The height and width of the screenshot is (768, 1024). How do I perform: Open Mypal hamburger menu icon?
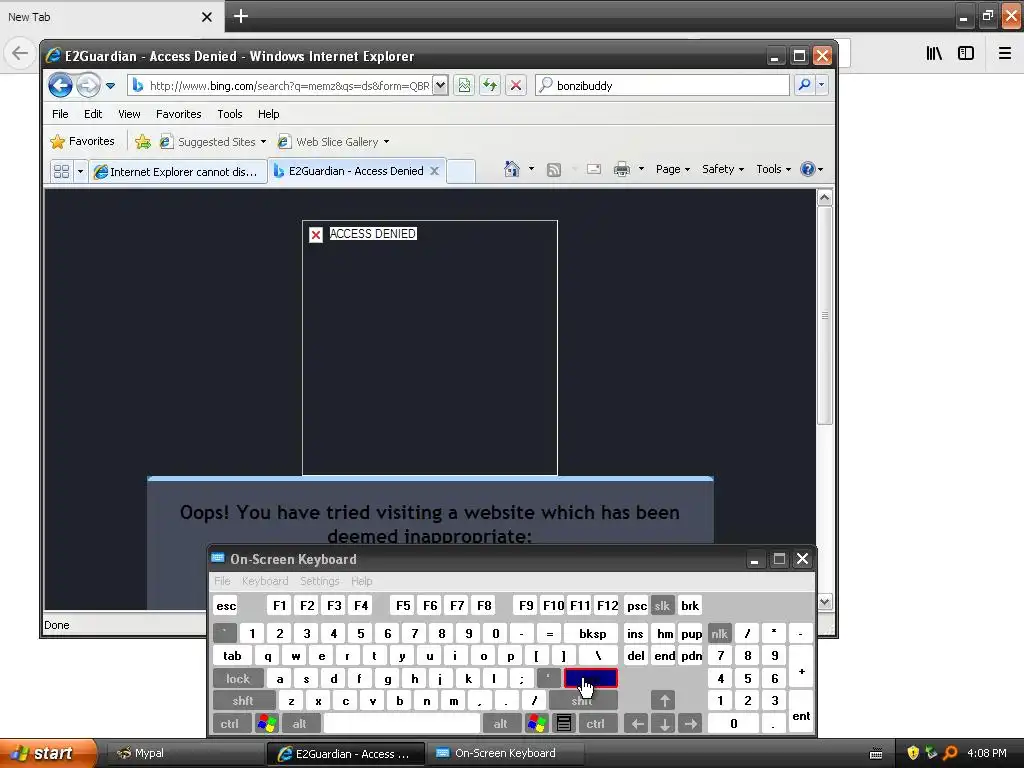pos(1005,53)
